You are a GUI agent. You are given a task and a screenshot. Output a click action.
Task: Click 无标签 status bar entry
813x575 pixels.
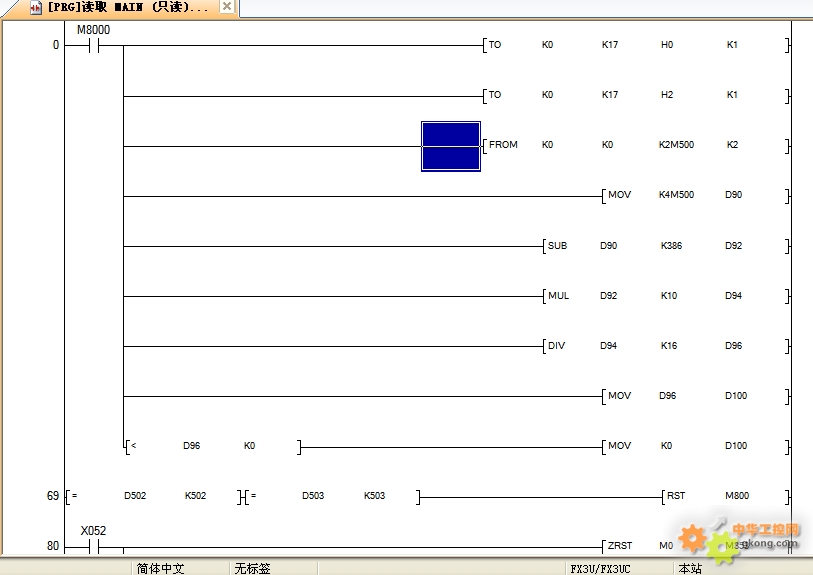tap(253, 569)
